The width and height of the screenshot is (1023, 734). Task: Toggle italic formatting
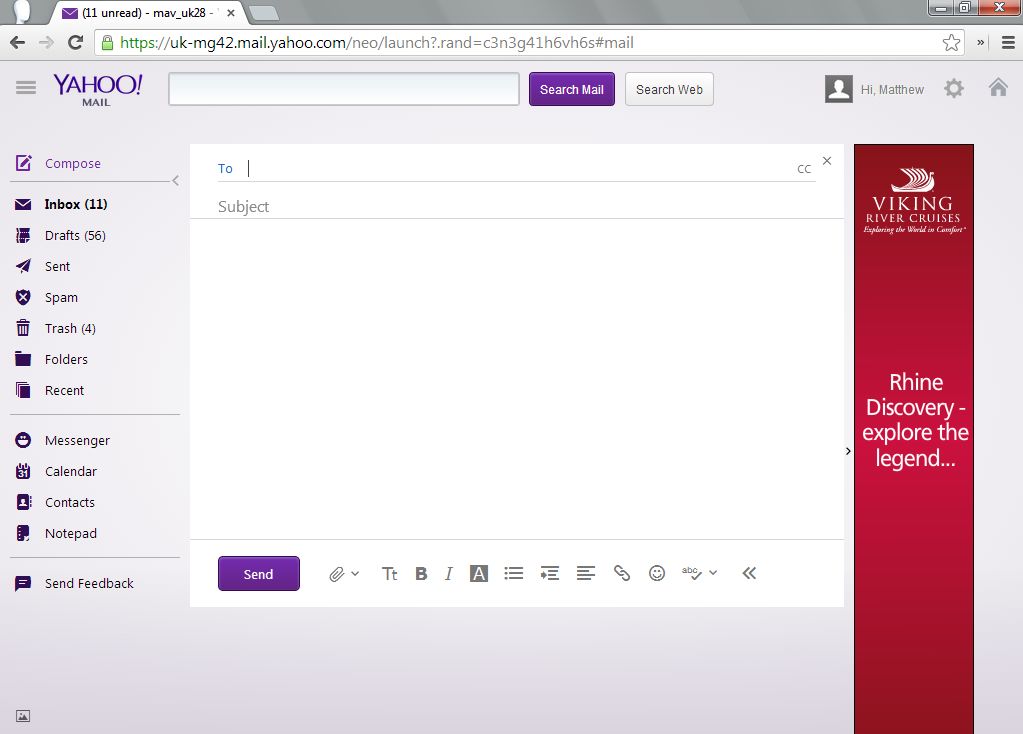click(449, 573)
